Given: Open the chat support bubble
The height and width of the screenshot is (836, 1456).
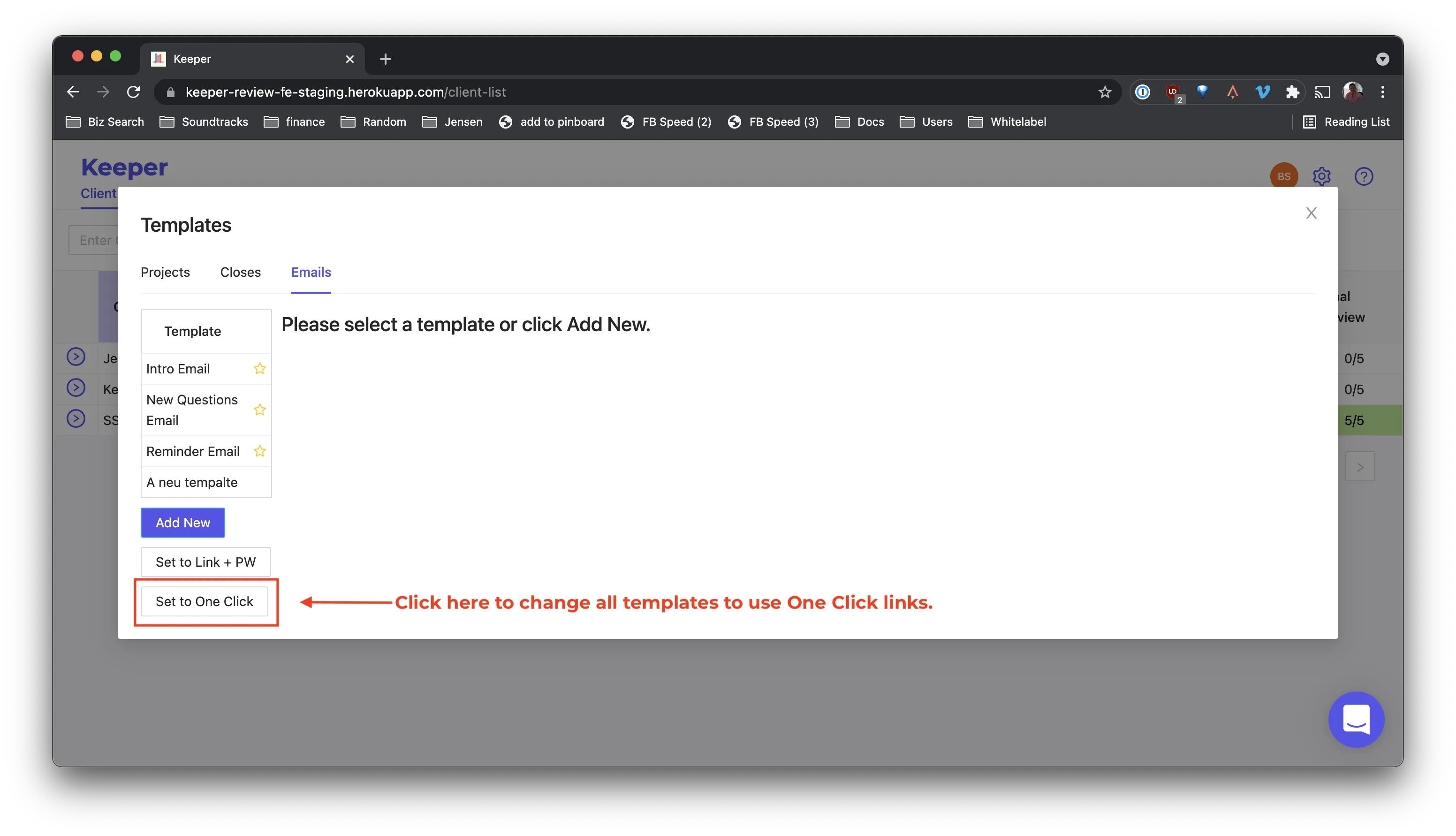Looking at the screenshot, I should coord(1356,720).
